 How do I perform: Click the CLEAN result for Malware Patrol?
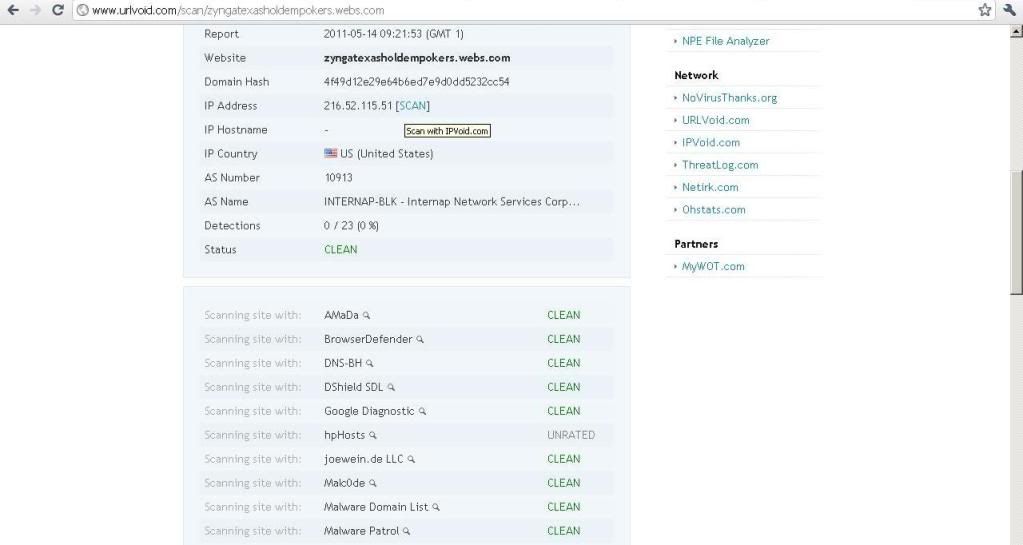click(564, 531)
